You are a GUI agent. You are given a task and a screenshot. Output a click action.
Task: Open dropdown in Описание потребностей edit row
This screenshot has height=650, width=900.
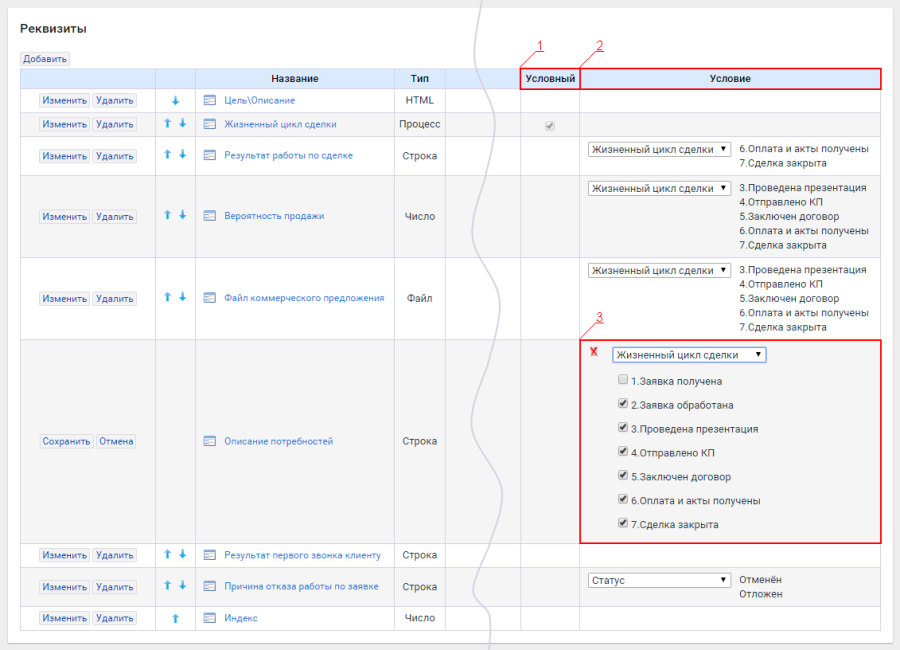(x=689, y=355)
